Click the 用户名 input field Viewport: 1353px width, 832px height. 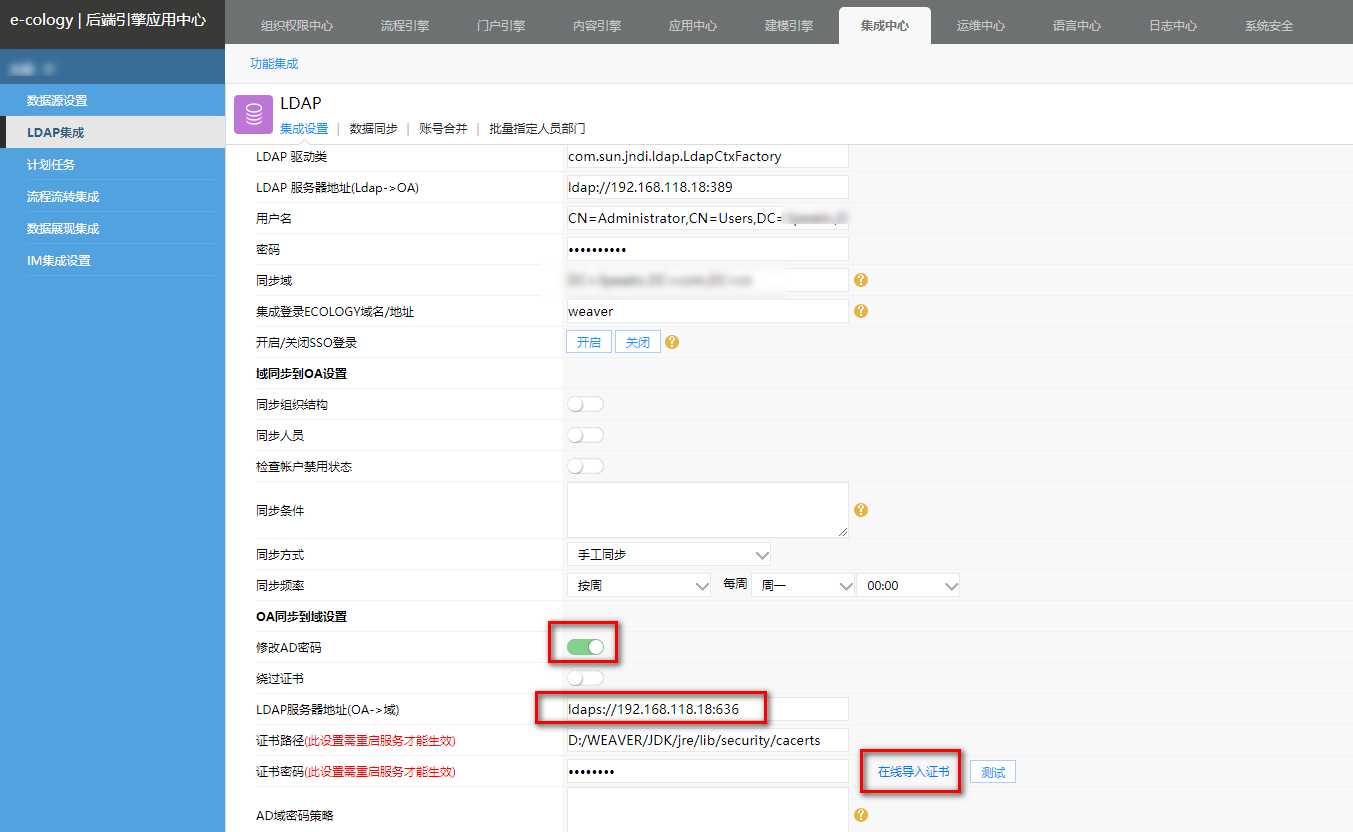click(707, 218)
